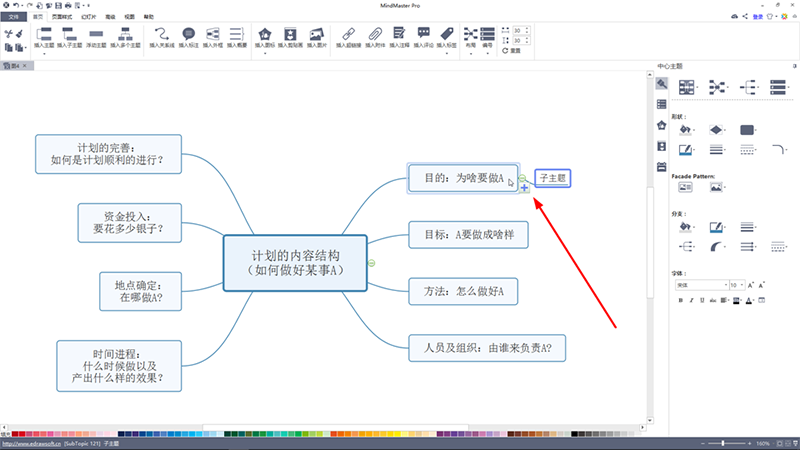Select the central topic 计划的内容结构 node
Screen dimensions: 800x450
coord(295,263)
